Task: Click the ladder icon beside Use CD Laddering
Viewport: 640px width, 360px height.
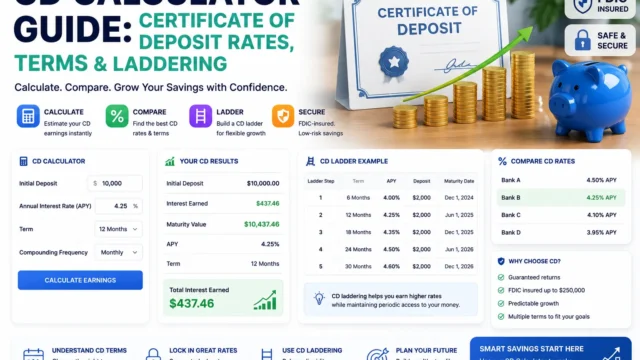Action: 267,354
